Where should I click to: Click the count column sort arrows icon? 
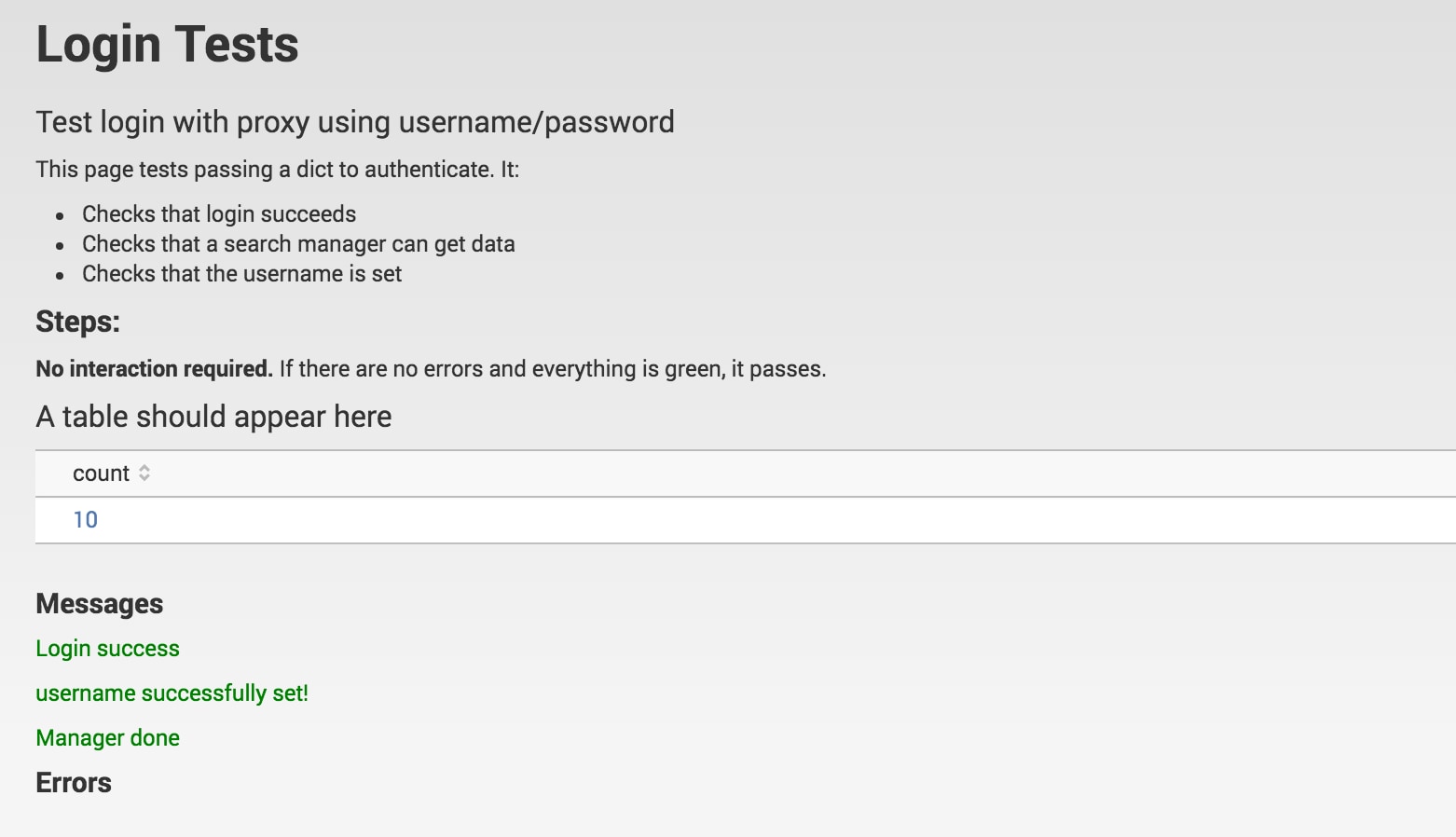point(144,473)
